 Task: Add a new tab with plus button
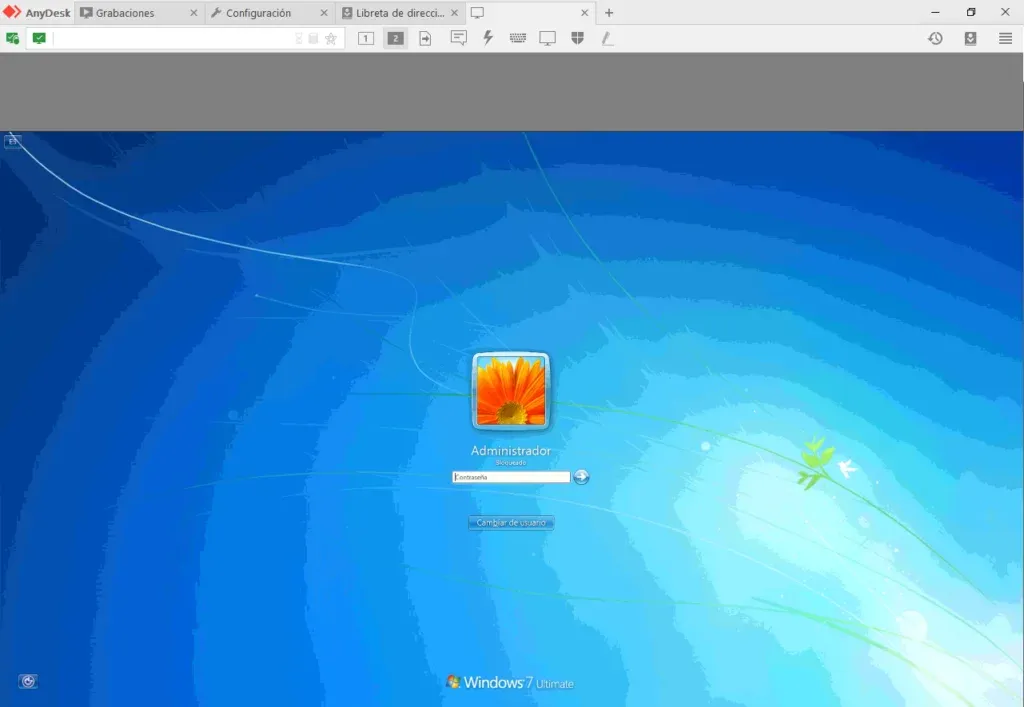coord(609,13)
